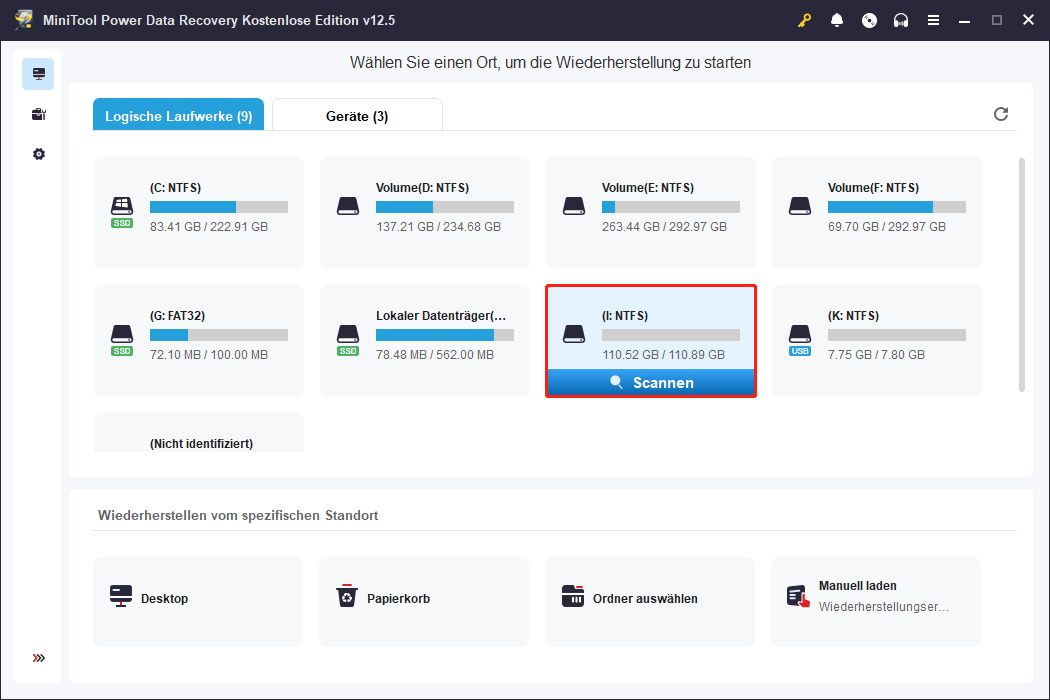Click the Ordner auswählen folder icon

(573, 596)
